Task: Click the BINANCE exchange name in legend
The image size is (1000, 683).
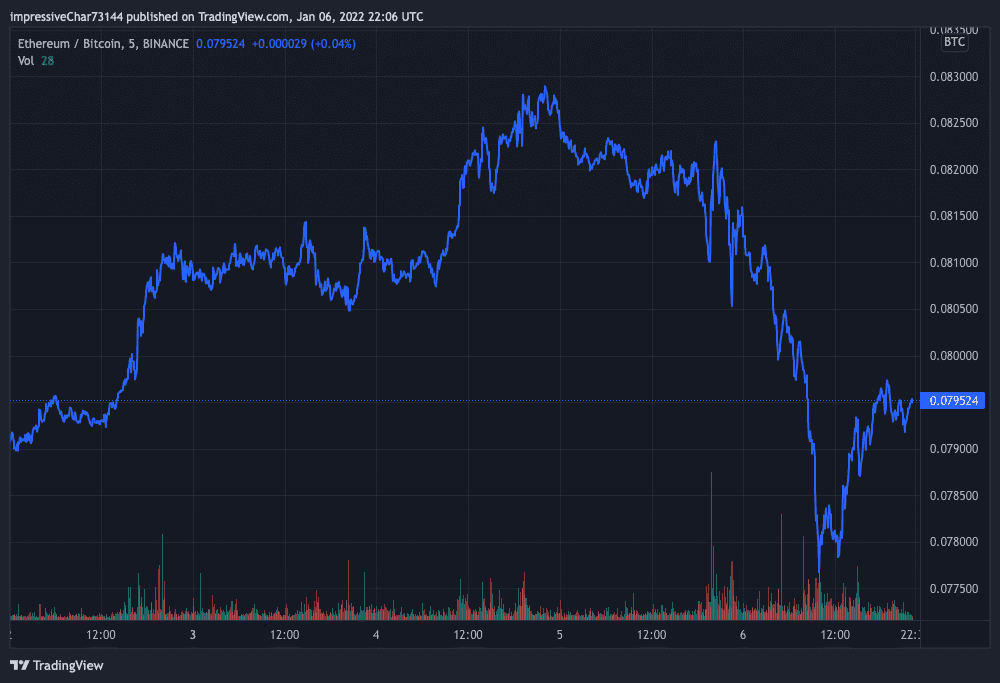Action: 169,44
